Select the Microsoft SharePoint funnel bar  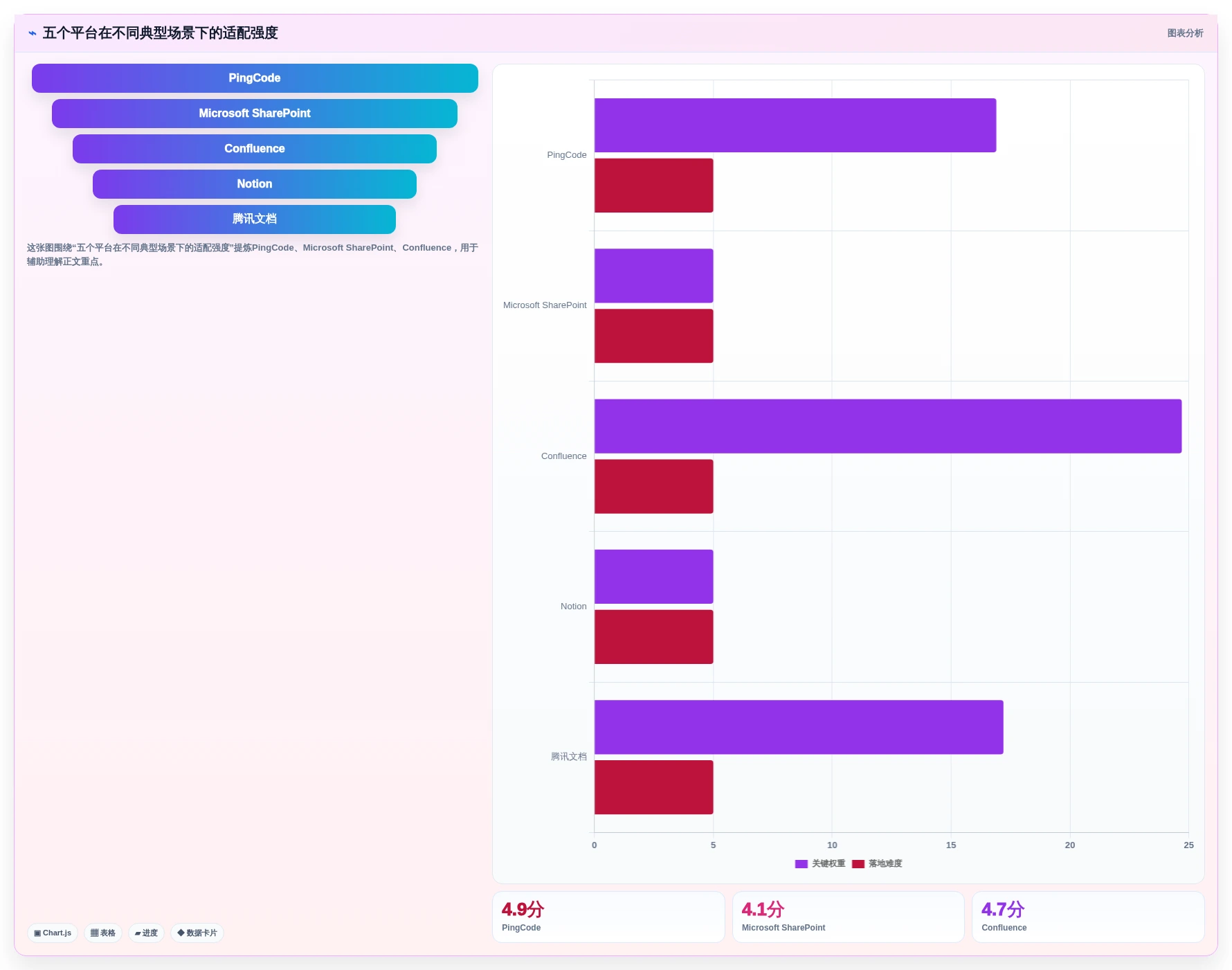click(255, 114)
